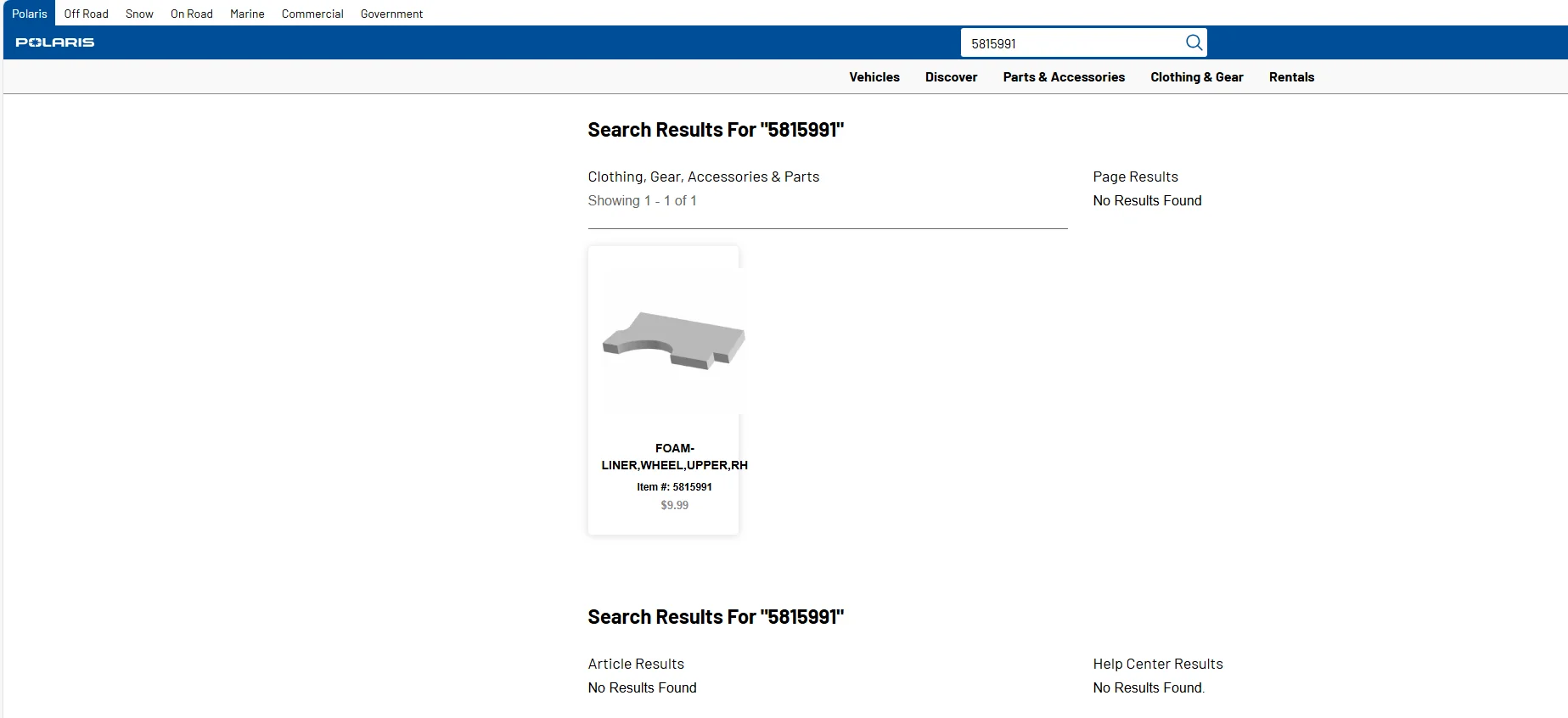This screenshot has height=718, width=1568.
Task: Open the FOAM-LINER,WHEEL,UPPER,RH product title
Action: 674,457
